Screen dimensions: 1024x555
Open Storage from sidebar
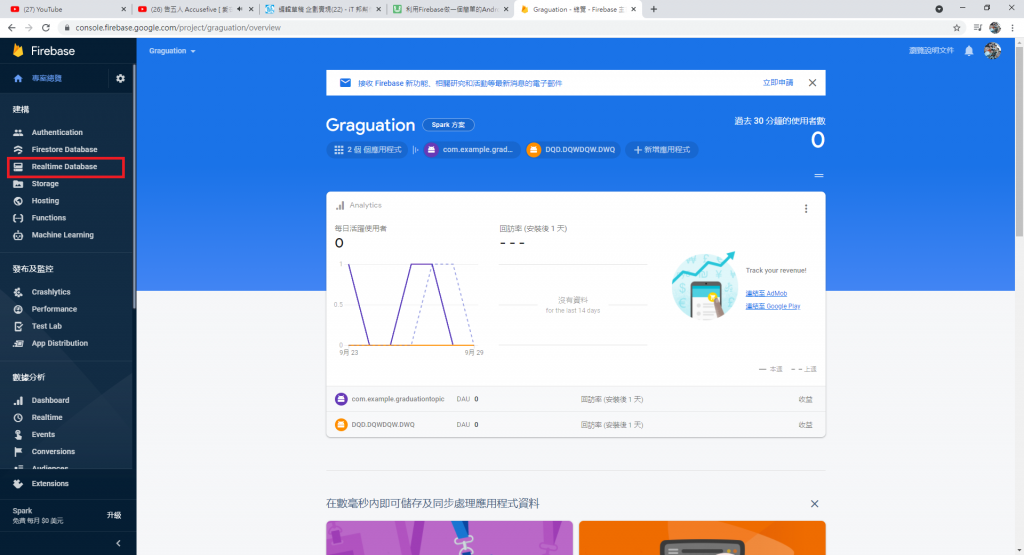(x=45, y=183)
